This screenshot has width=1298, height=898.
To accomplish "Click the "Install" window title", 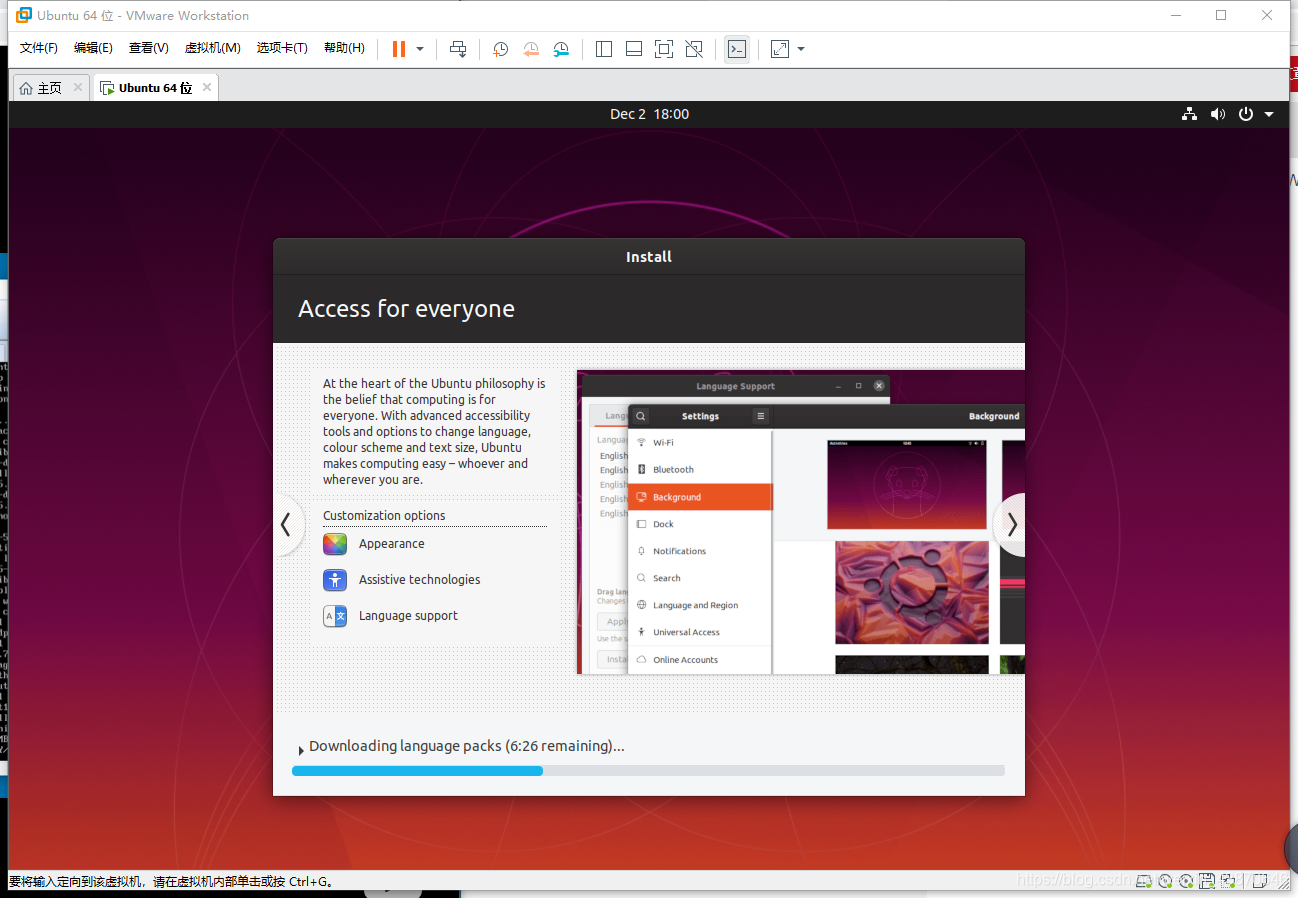I will coord(649,257).
